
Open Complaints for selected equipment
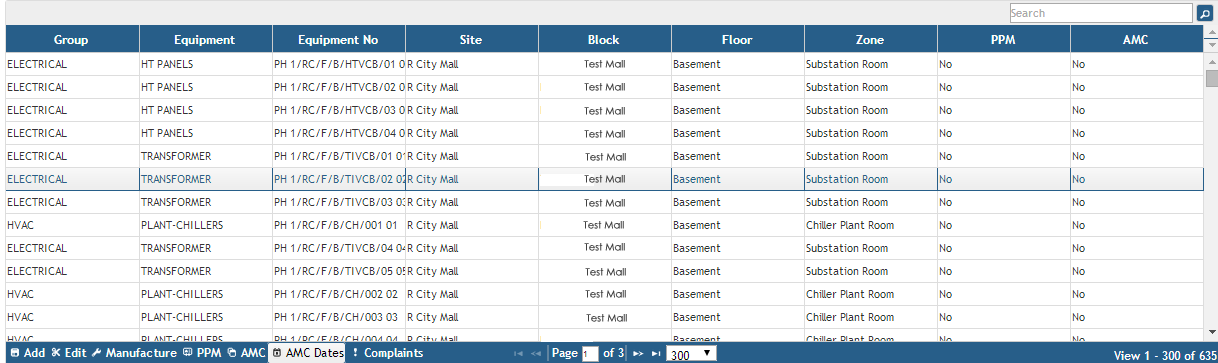(x=387, y=353)
